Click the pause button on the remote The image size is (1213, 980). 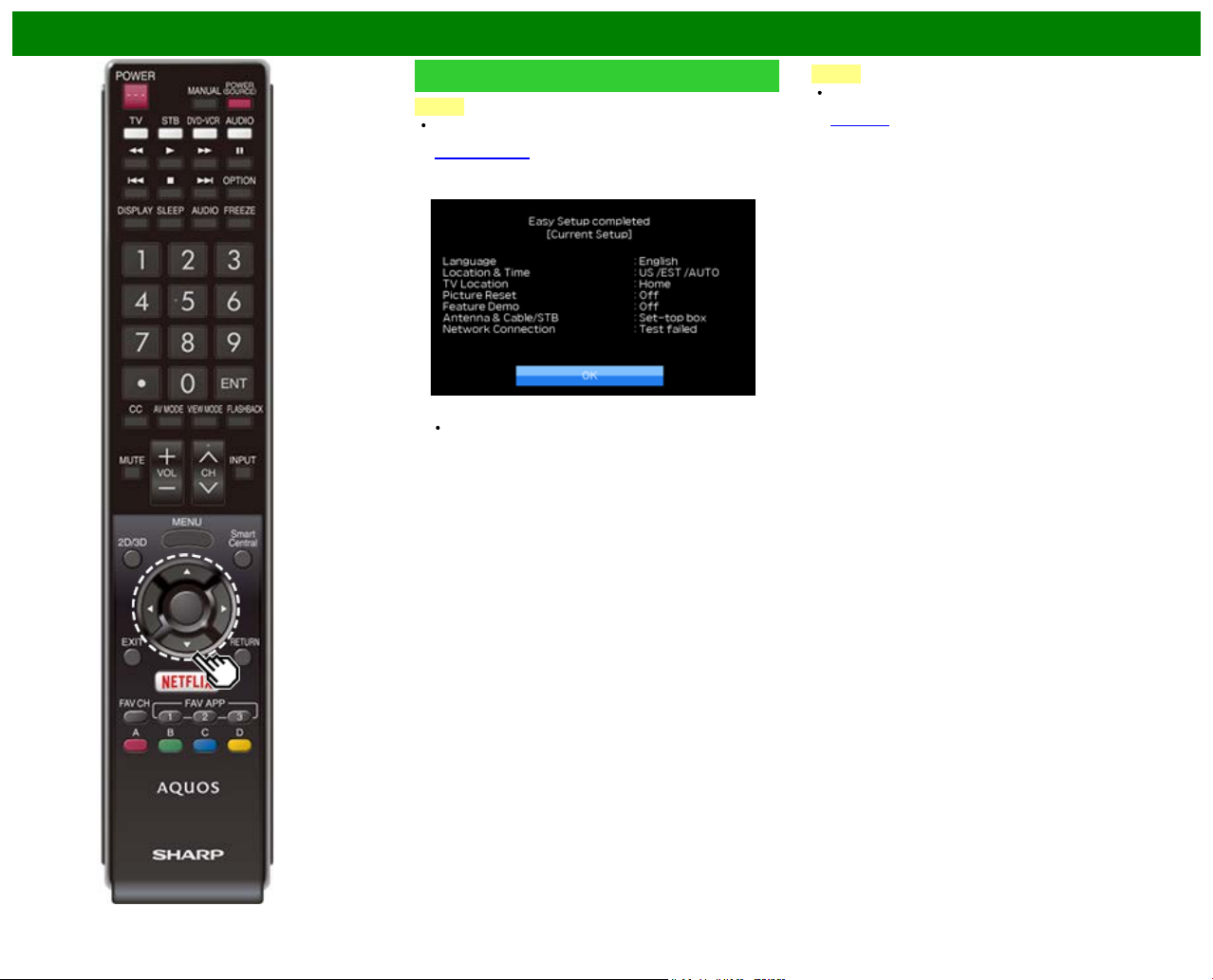tap(239, 162)
